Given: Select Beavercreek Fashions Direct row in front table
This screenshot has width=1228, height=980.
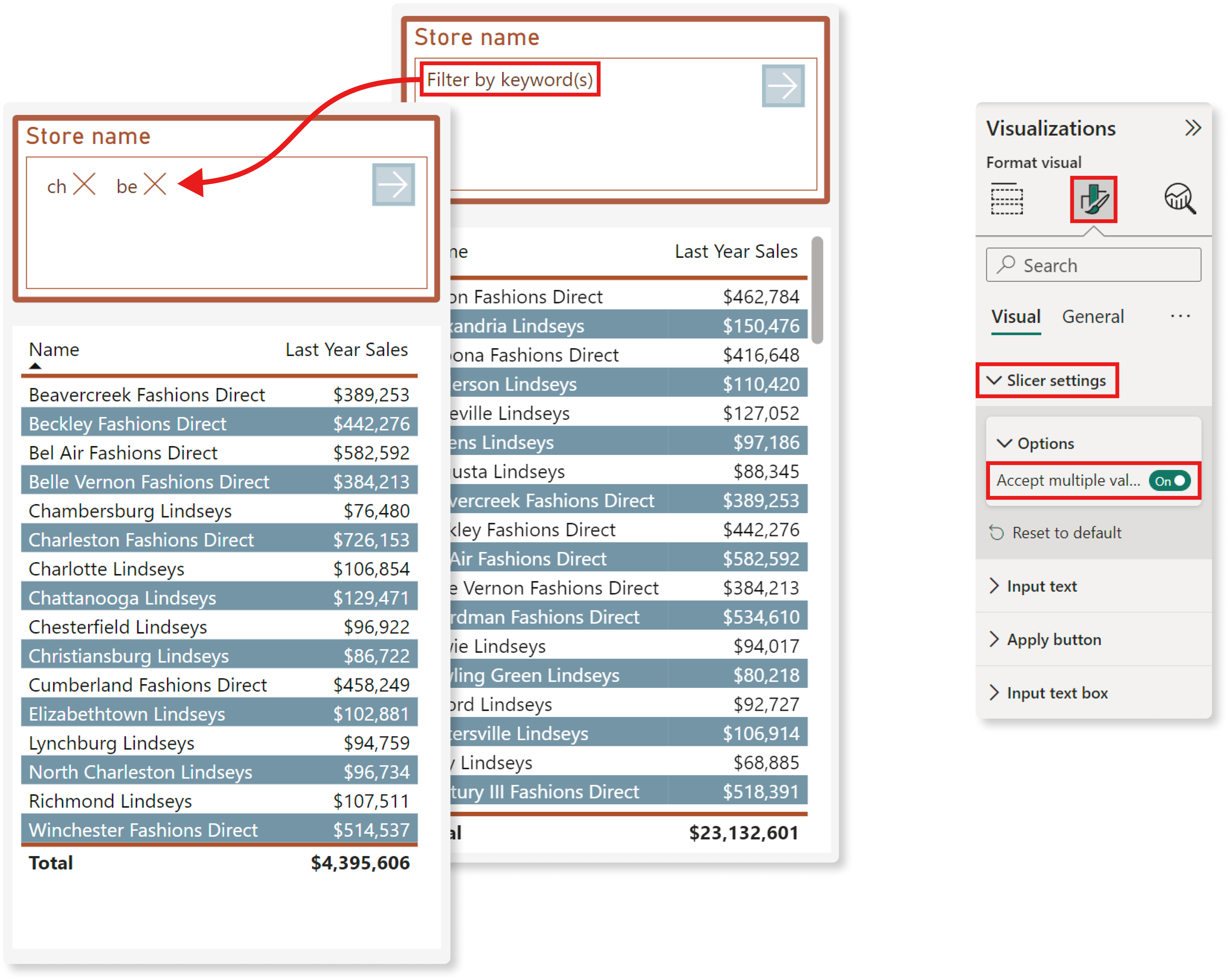Looking at the screenshot, I should 219,395.
